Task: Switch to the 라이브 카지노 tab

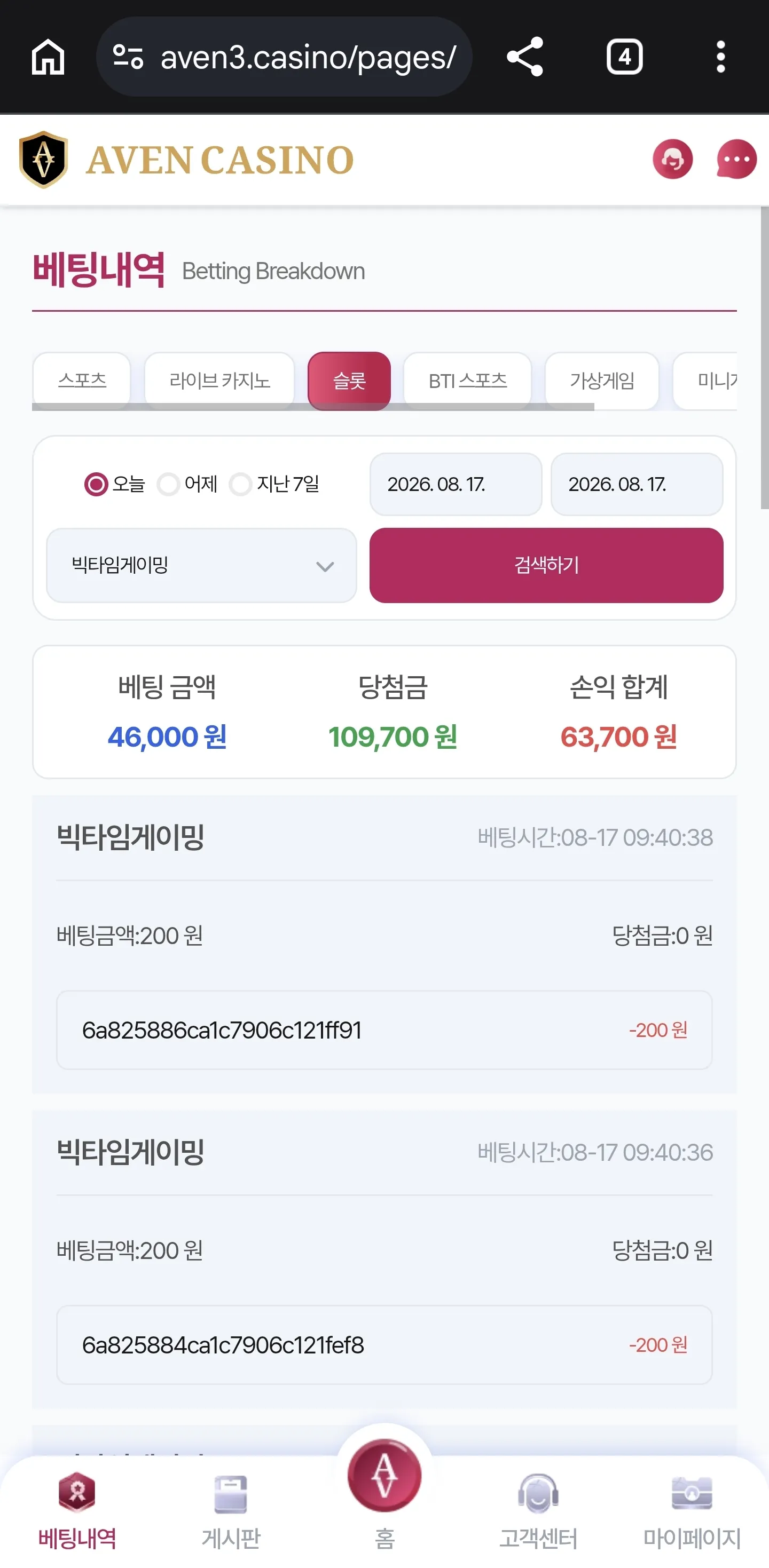Action: point(219,381)
